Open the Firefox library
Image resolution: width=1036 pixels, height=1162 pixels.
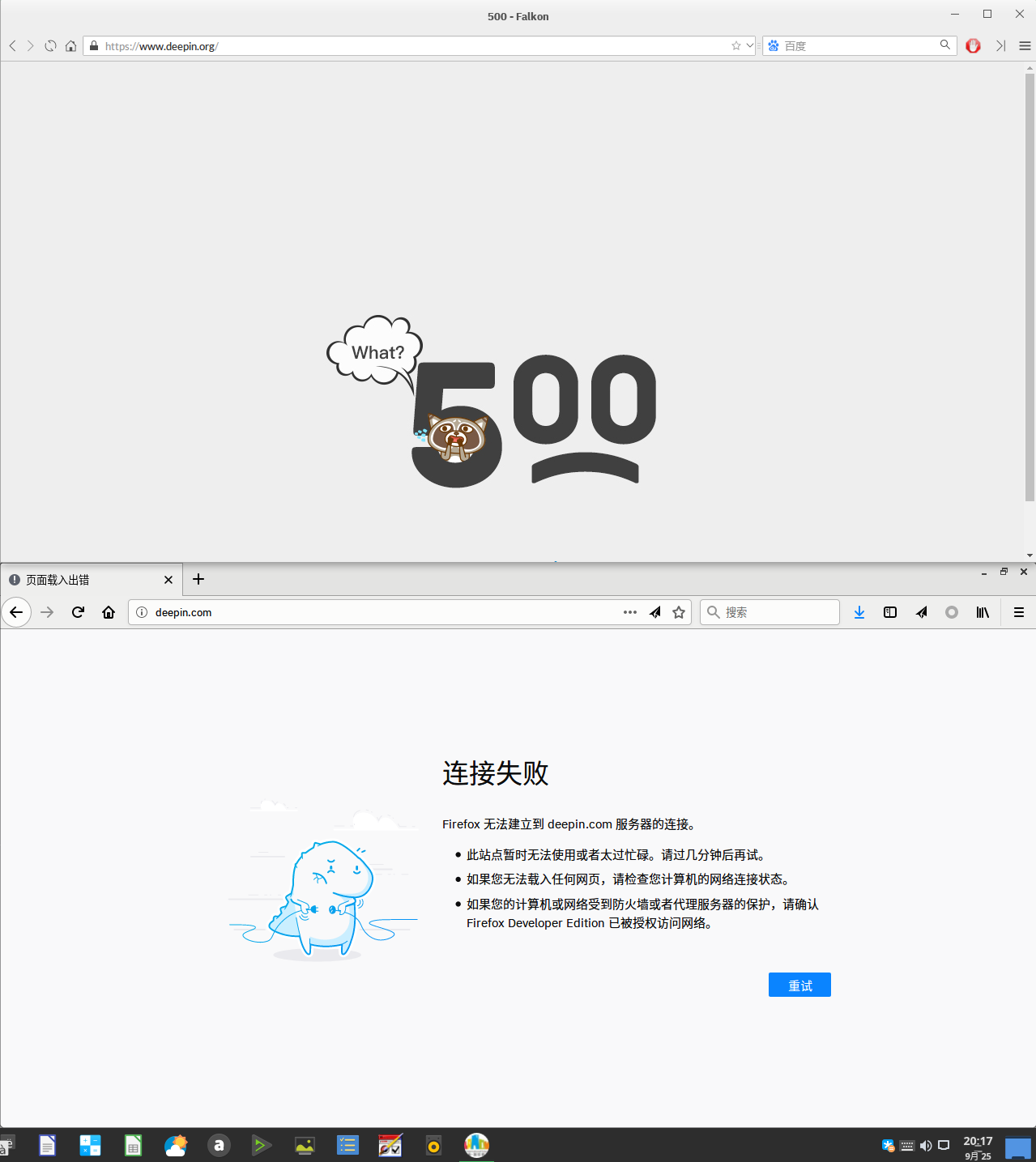(x=983, y=612)
